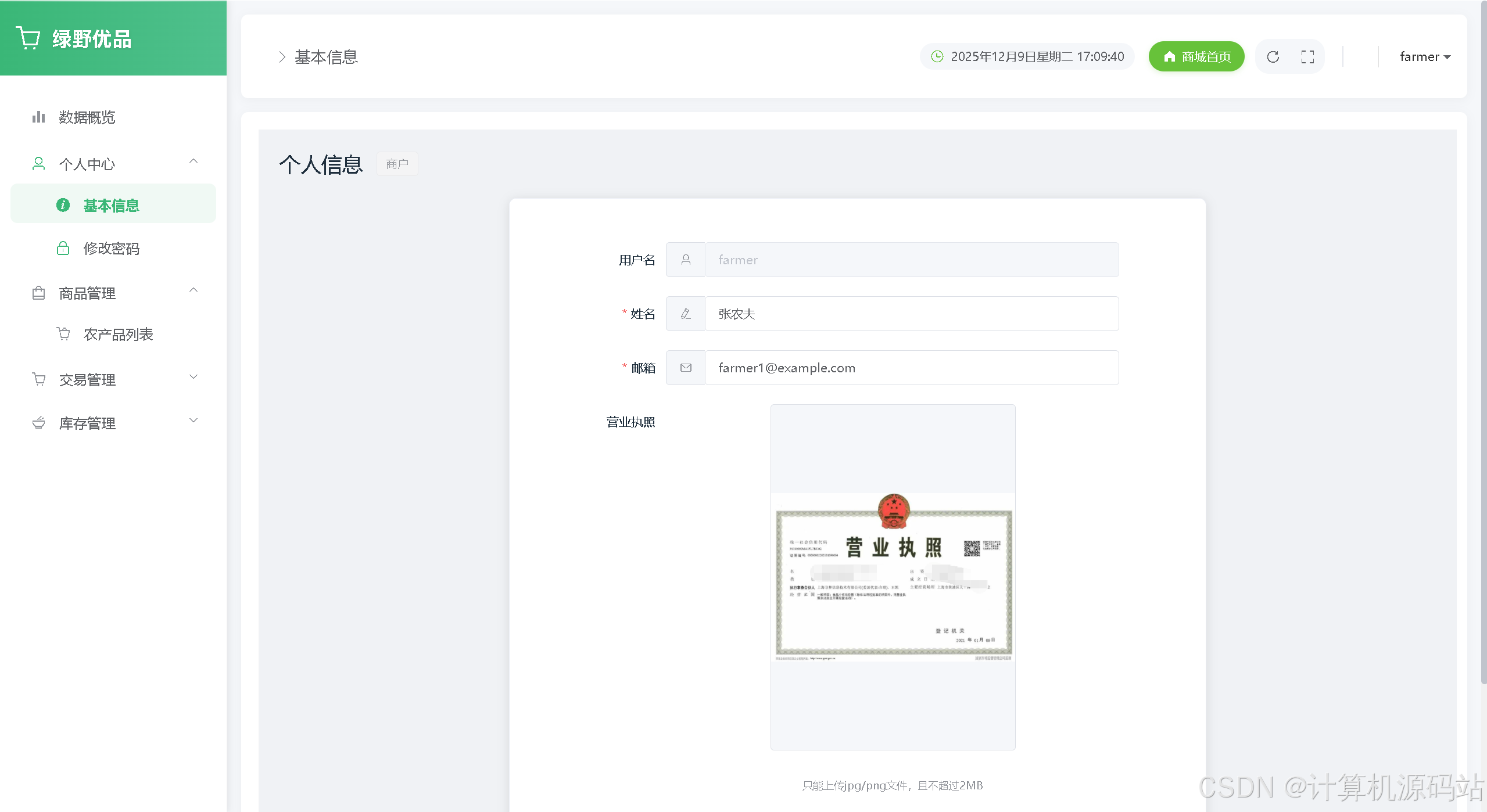
Task: Select 基本信息 in the sidebar
Action: pyautogui.click(x=112, y=206)
